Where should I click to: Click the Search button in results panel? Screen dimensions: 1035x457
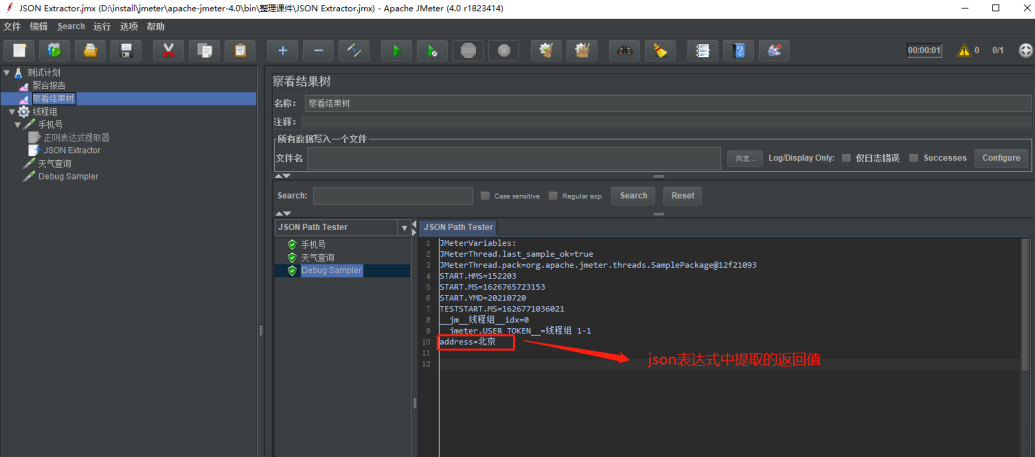[x=634, y=195]
